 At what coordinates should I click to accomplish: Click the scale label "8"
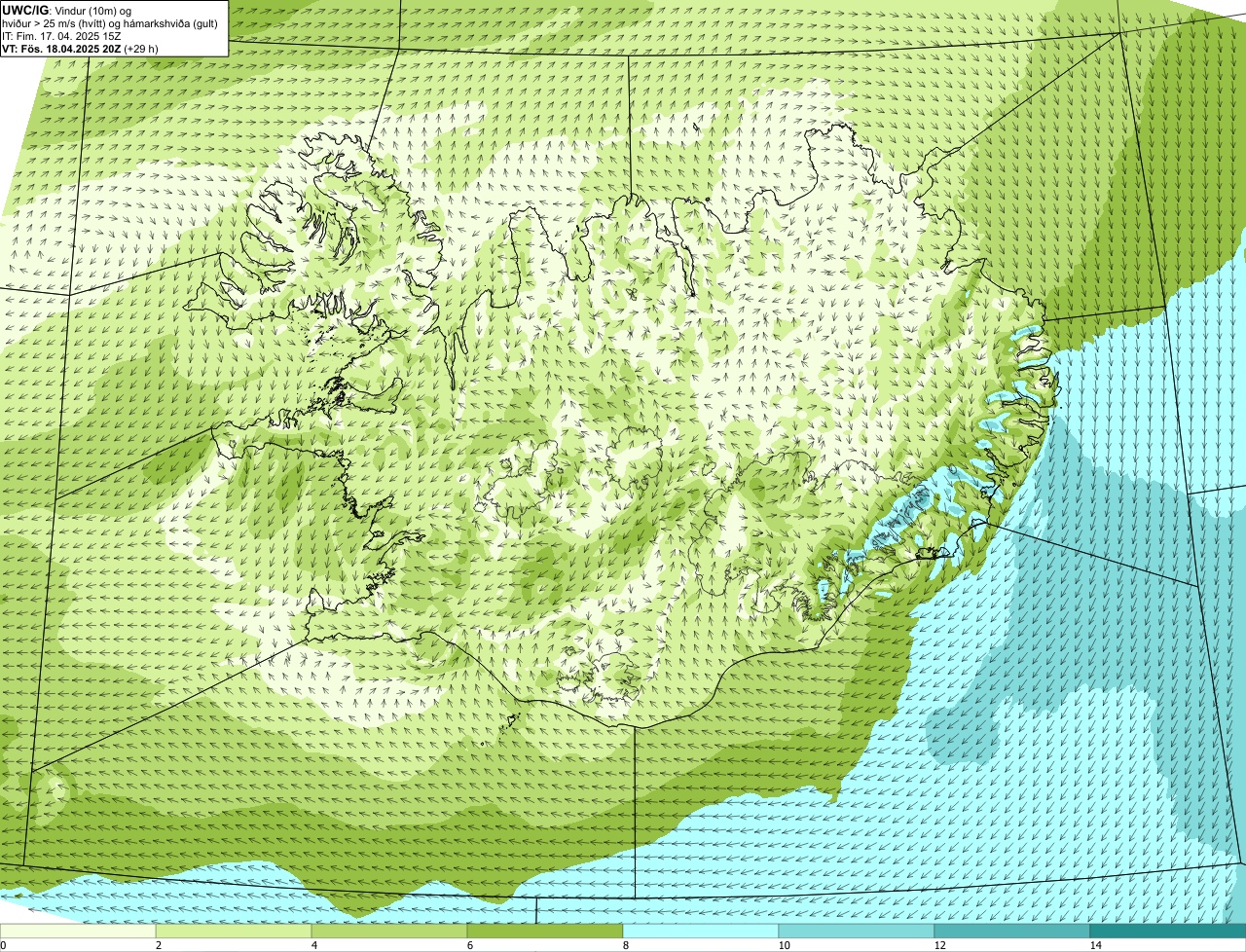pos(625,945)
